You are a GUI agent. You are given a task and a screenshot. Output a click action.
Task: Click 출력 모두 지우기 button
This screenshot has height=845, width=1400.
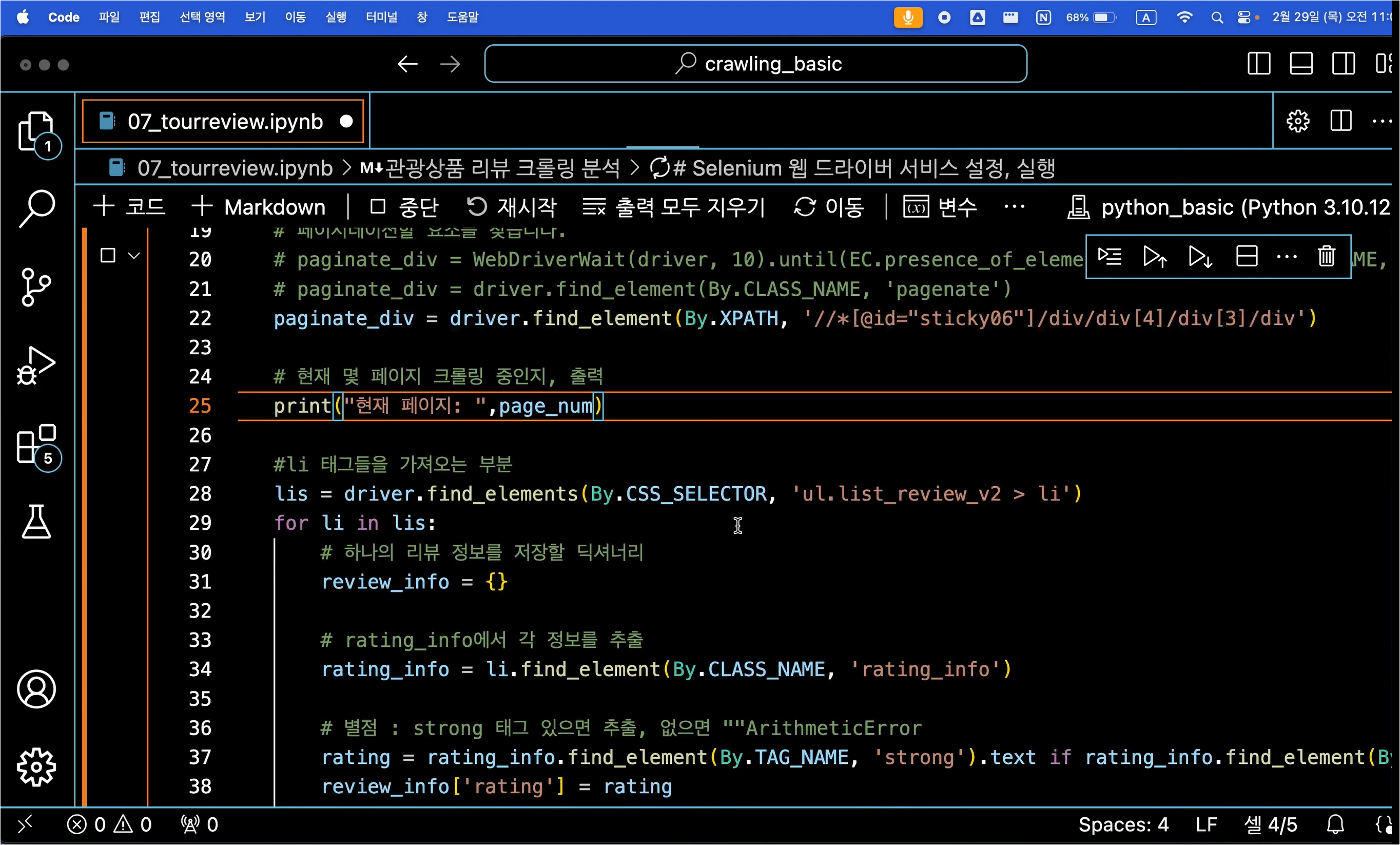click(674, 207)
